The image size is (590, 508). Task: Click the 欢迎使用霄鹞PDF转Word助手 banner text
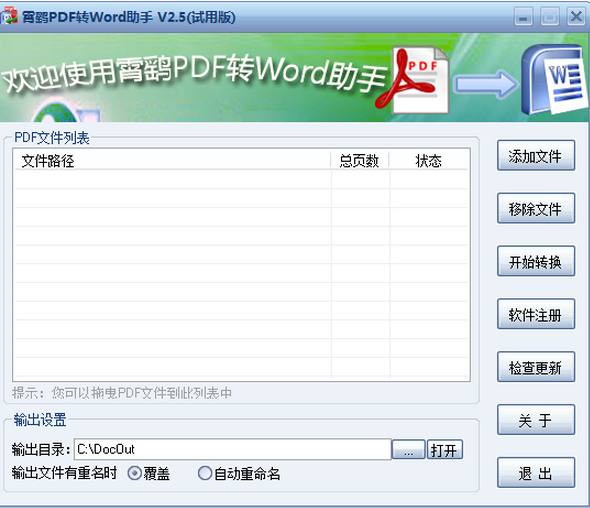tap(195, 73)
